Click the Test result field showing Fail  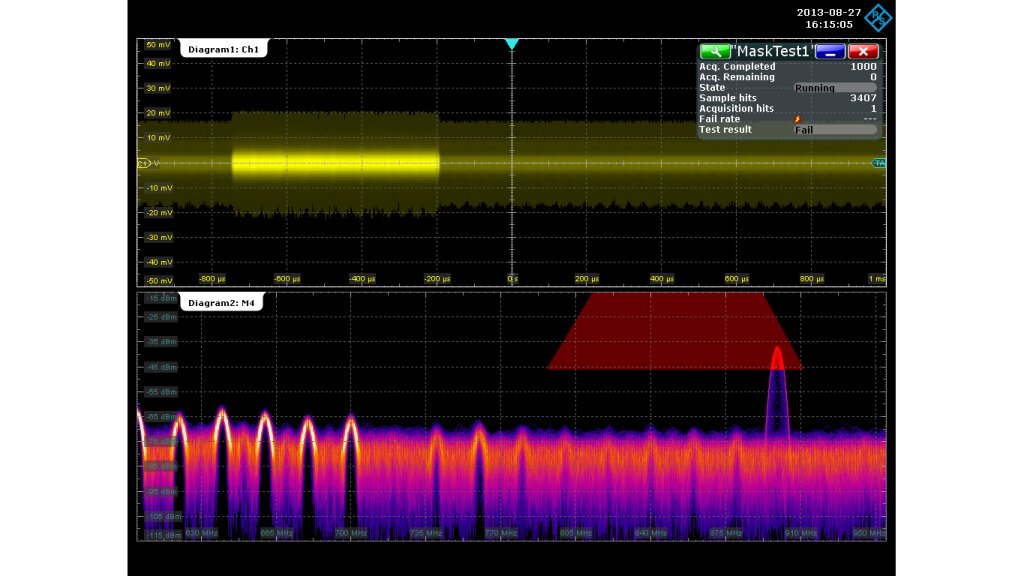[835, 129]
